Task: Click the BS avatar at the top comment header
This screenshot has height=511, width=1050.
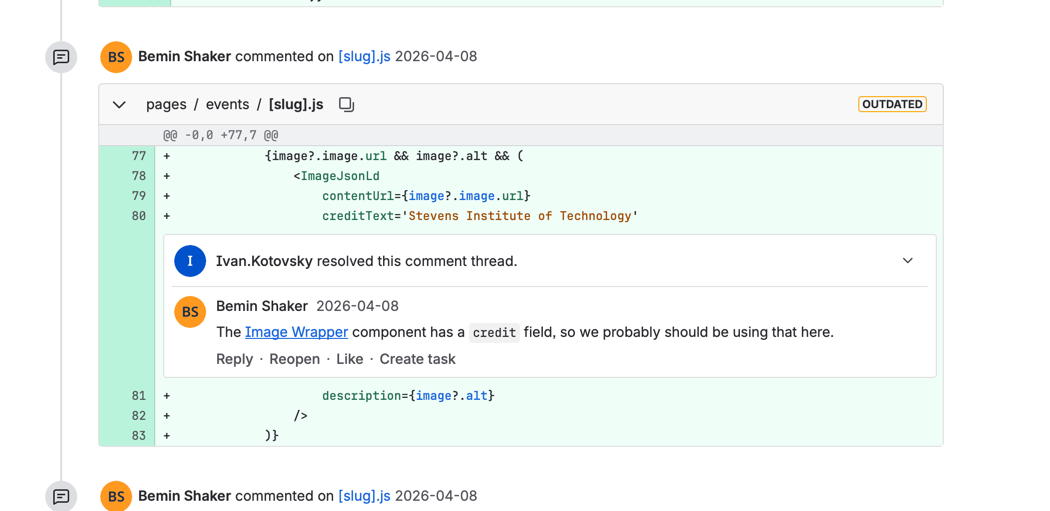Action: tap(116, 57)
